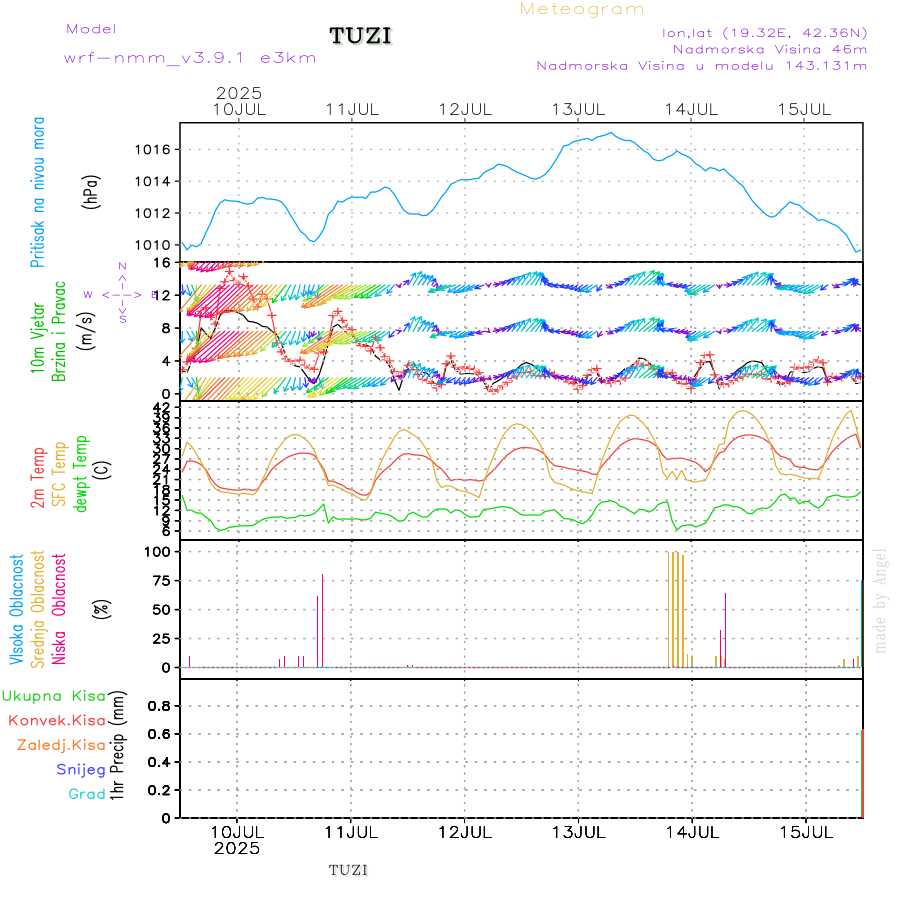
Task: Select Konvek.Kisa in precipitation legend
Action: (56, 720)
